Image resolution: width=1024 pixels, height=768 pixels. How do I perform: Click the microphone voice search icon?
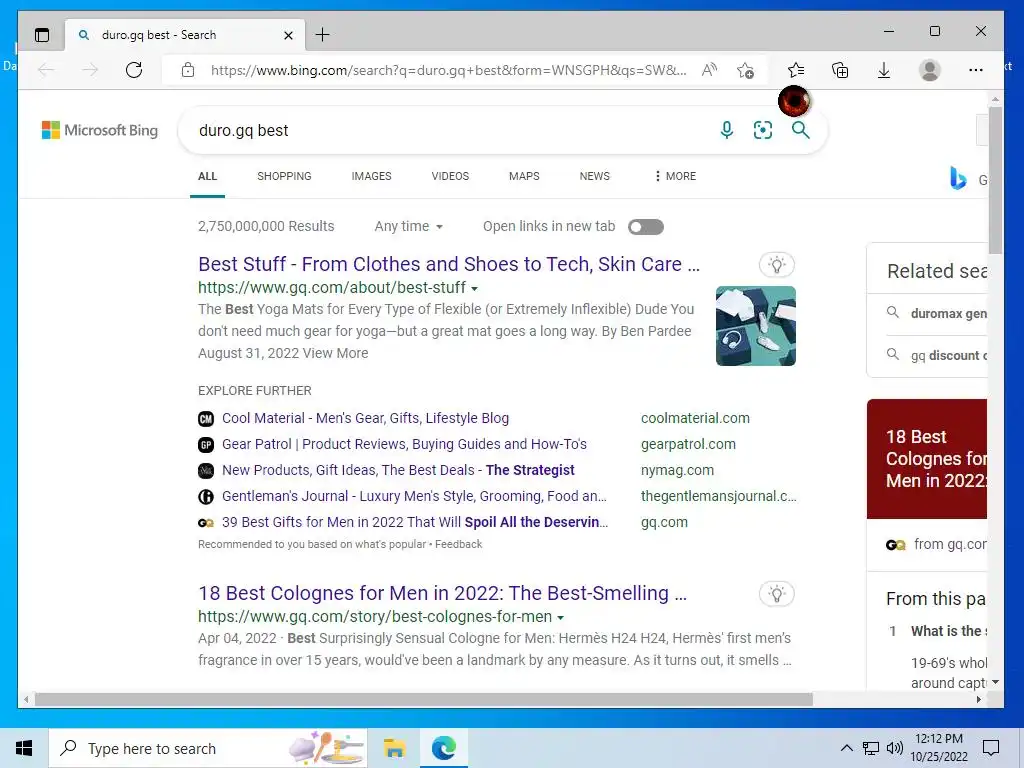point(726,130)
